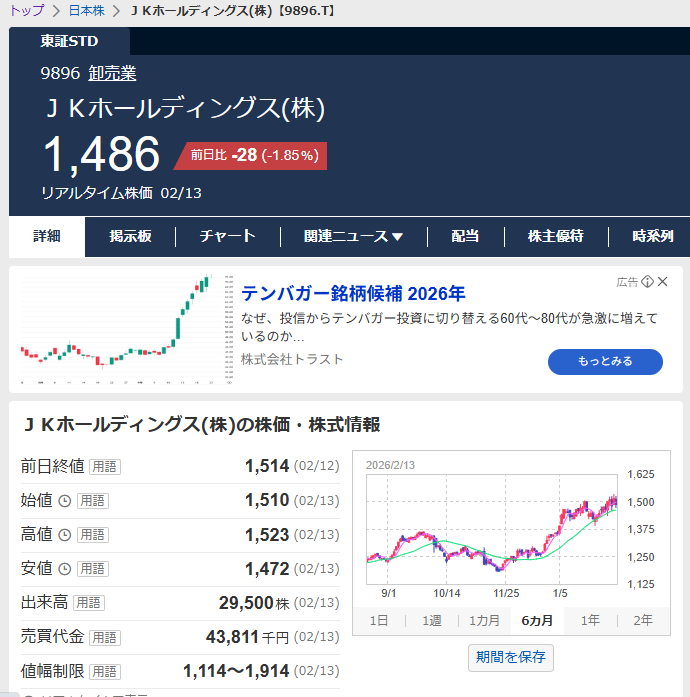This screenshot has height=697, width=690.
Task: Open the 掲示板 tab
Action: tap(130, 237)
